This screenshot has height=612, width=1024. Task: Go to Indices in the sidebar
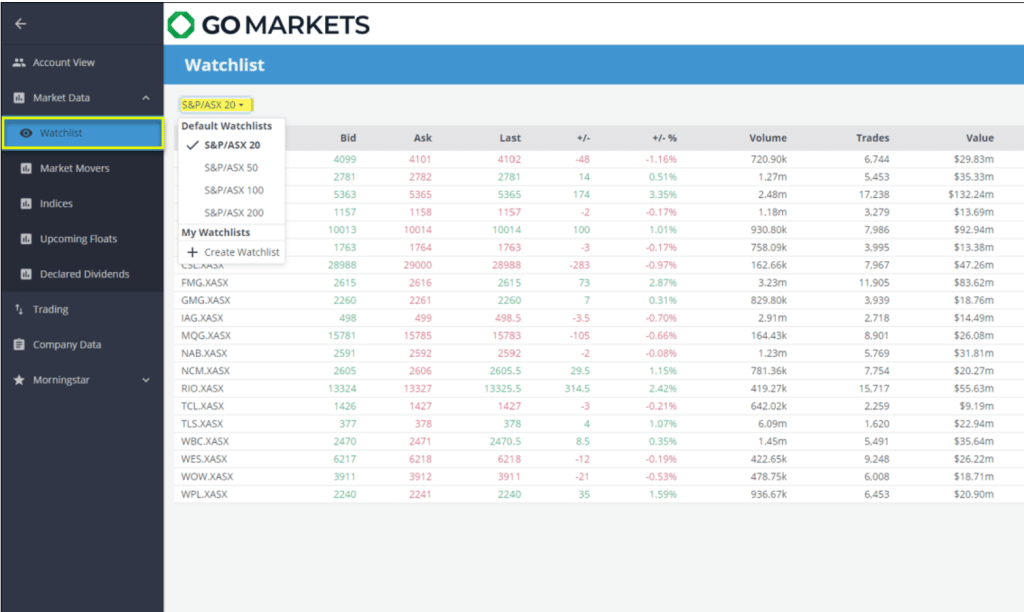(82, 204)
